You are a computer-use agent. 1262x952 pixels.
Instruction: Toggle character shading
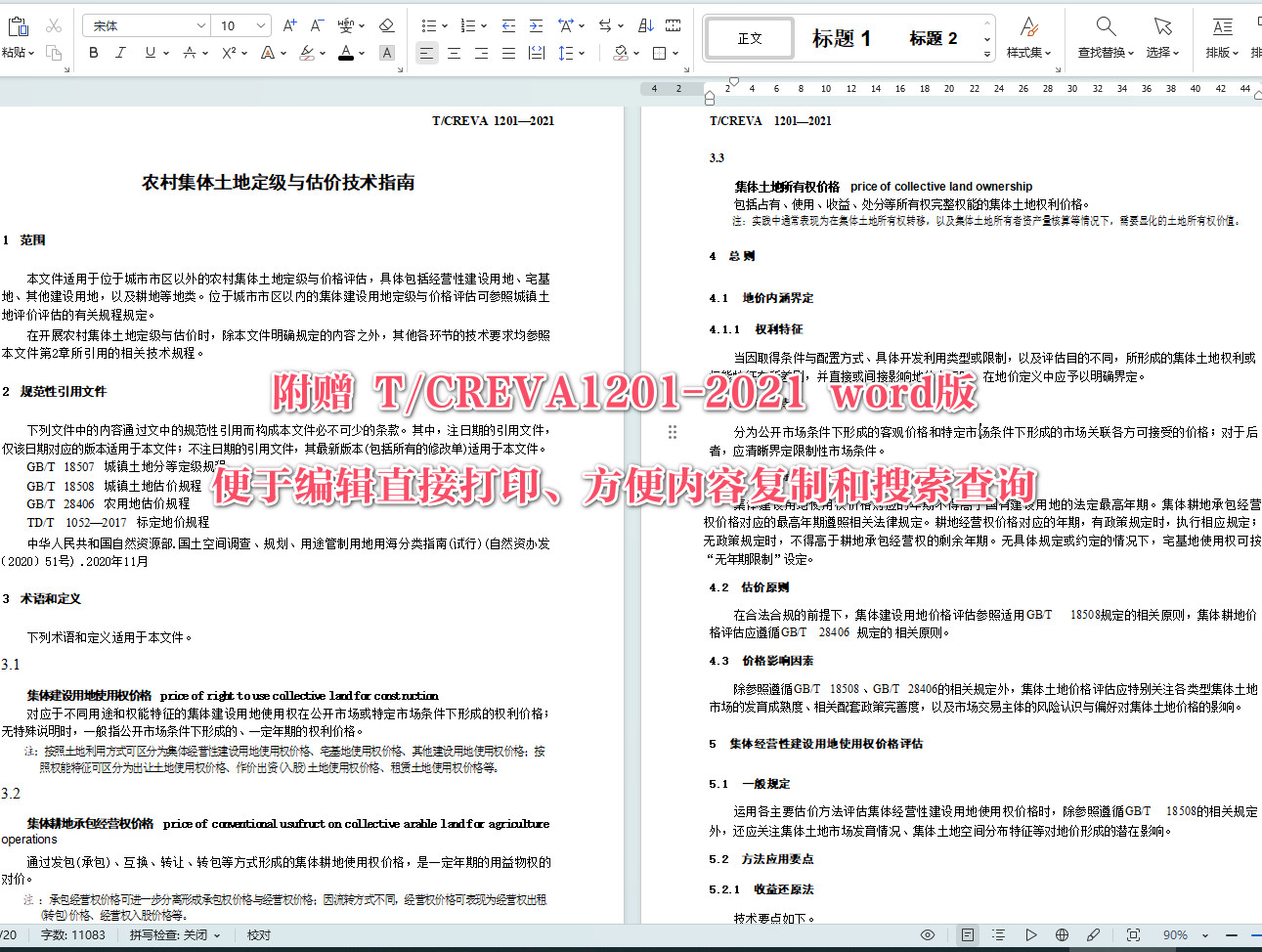click(x=387, y=53)
